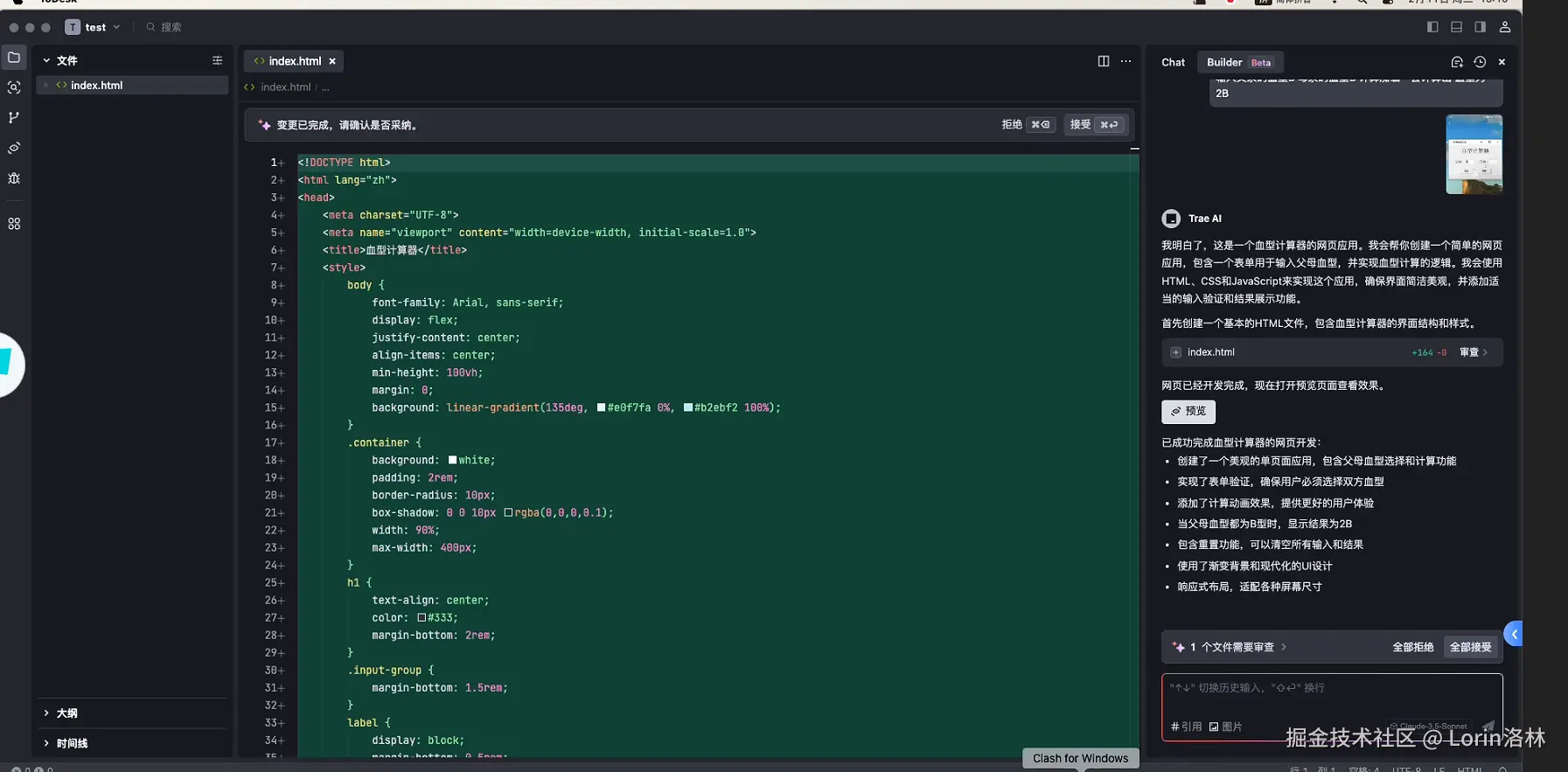Open the 审查 review link for index.html
Screen dimensions: 1568x772
click(1474, 352)
